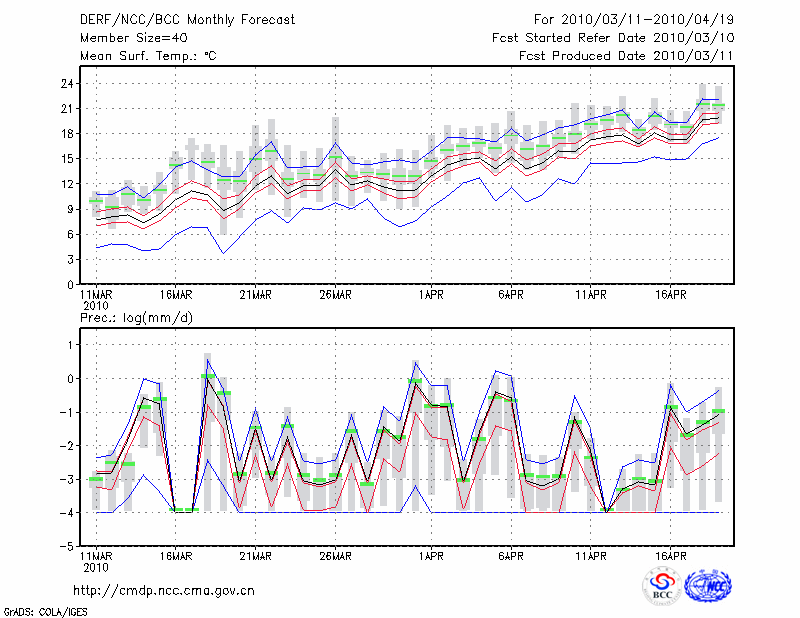The height and width of the screenshot is (618, 800).
Task: Select 6APR on the temperature chart axis
Action: [511, 295]
